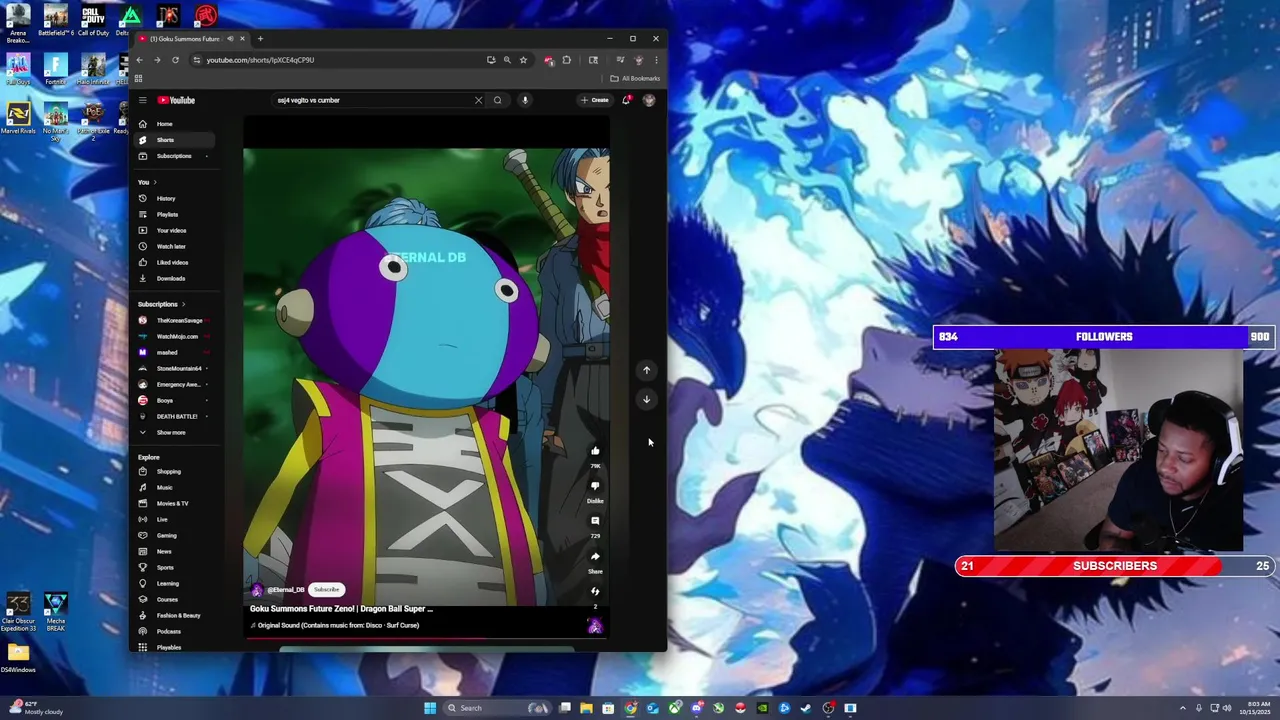Screen dimensions: 1280x720
Task: Click the Create button
Action: pos(594,100)
